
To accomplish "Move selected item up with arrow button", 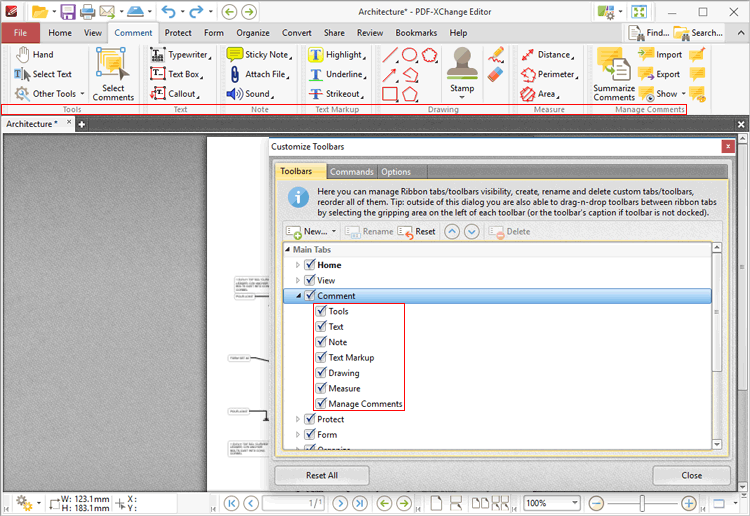I will (452, 231).
